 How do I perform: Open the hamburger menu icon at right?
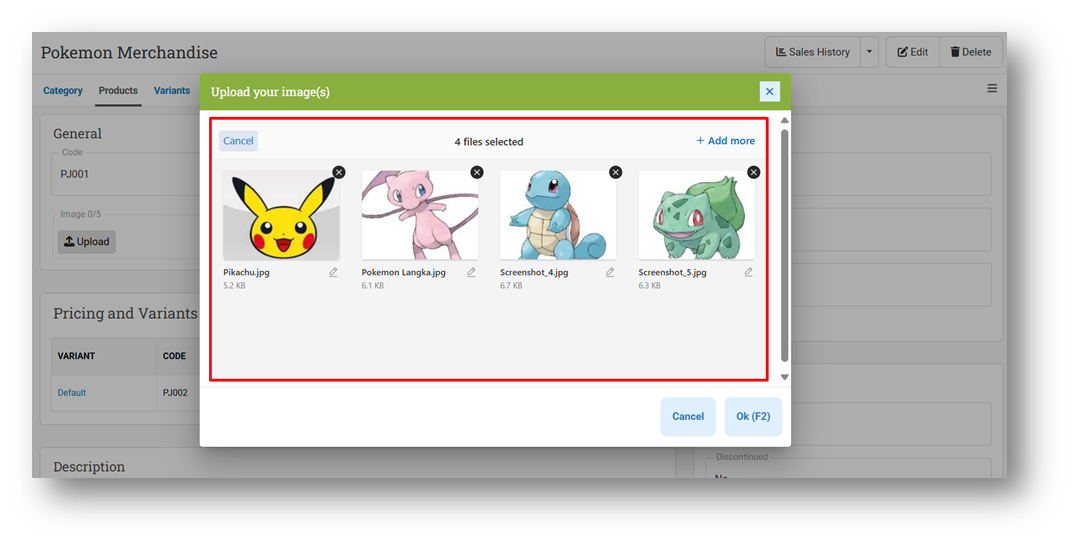pos(992,88)
